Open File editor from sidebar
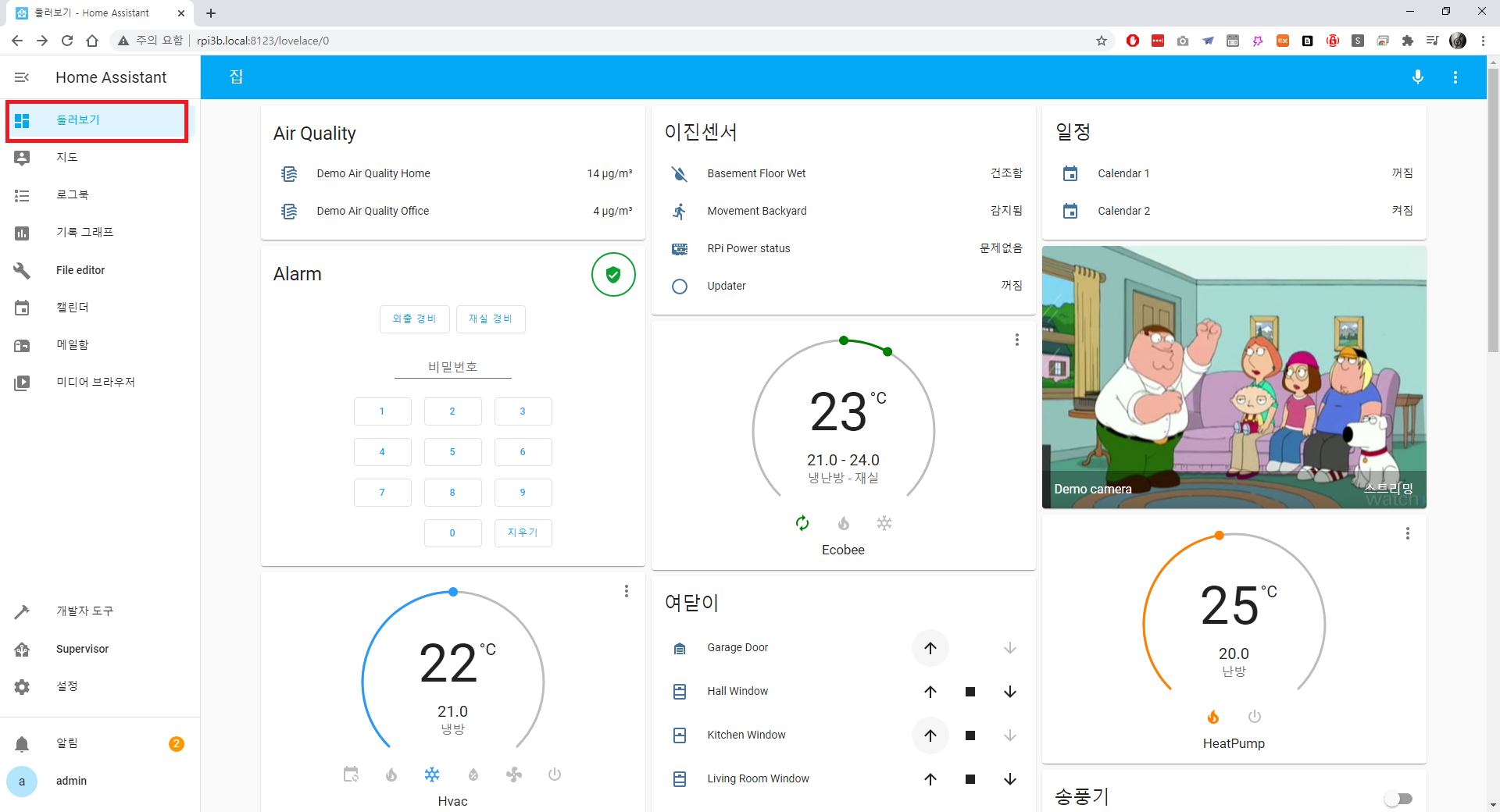1500x812 pixels. 100,270
